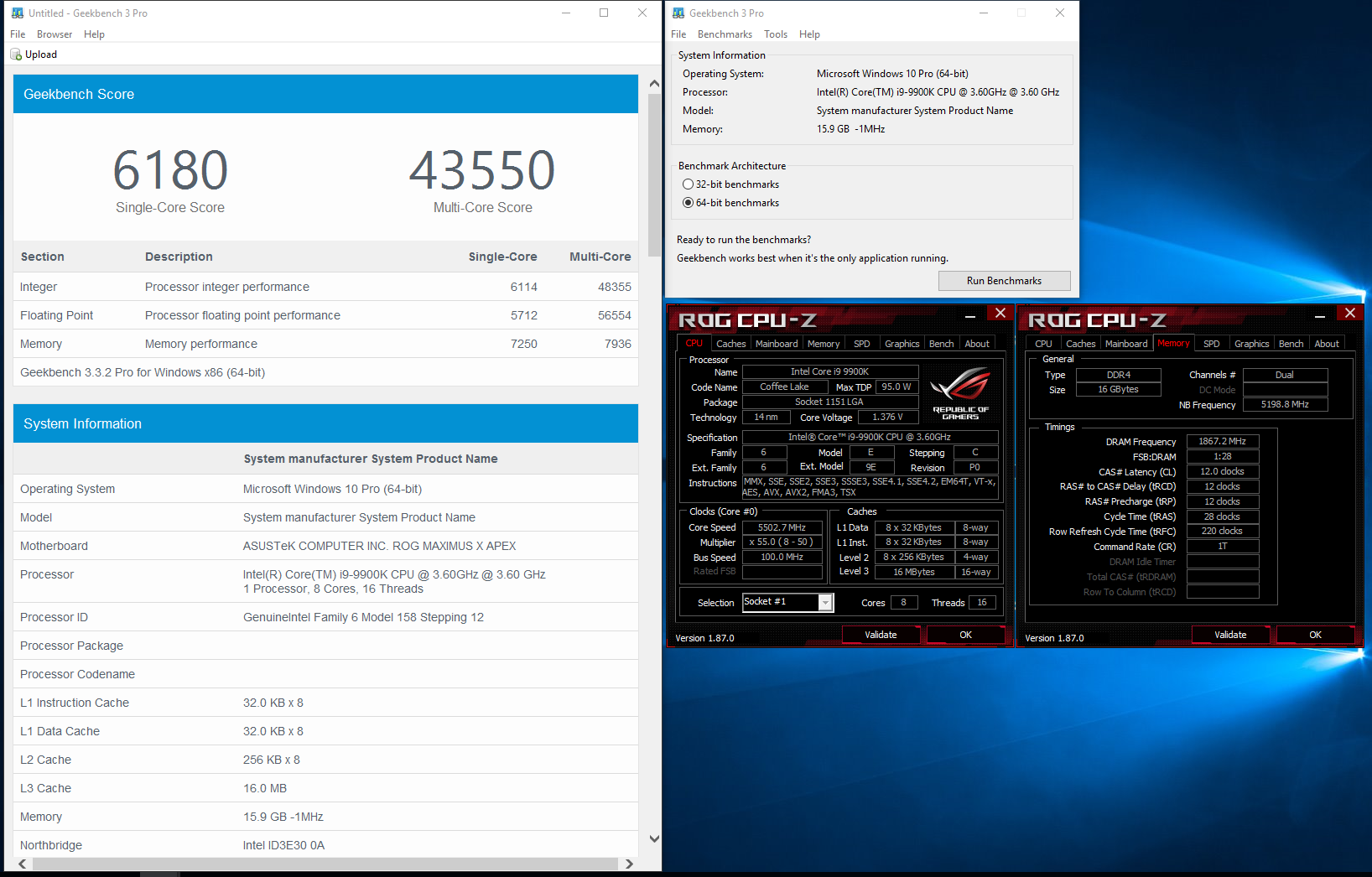Open File menu in Untitled Geekbench window

[x=18, y=34]
